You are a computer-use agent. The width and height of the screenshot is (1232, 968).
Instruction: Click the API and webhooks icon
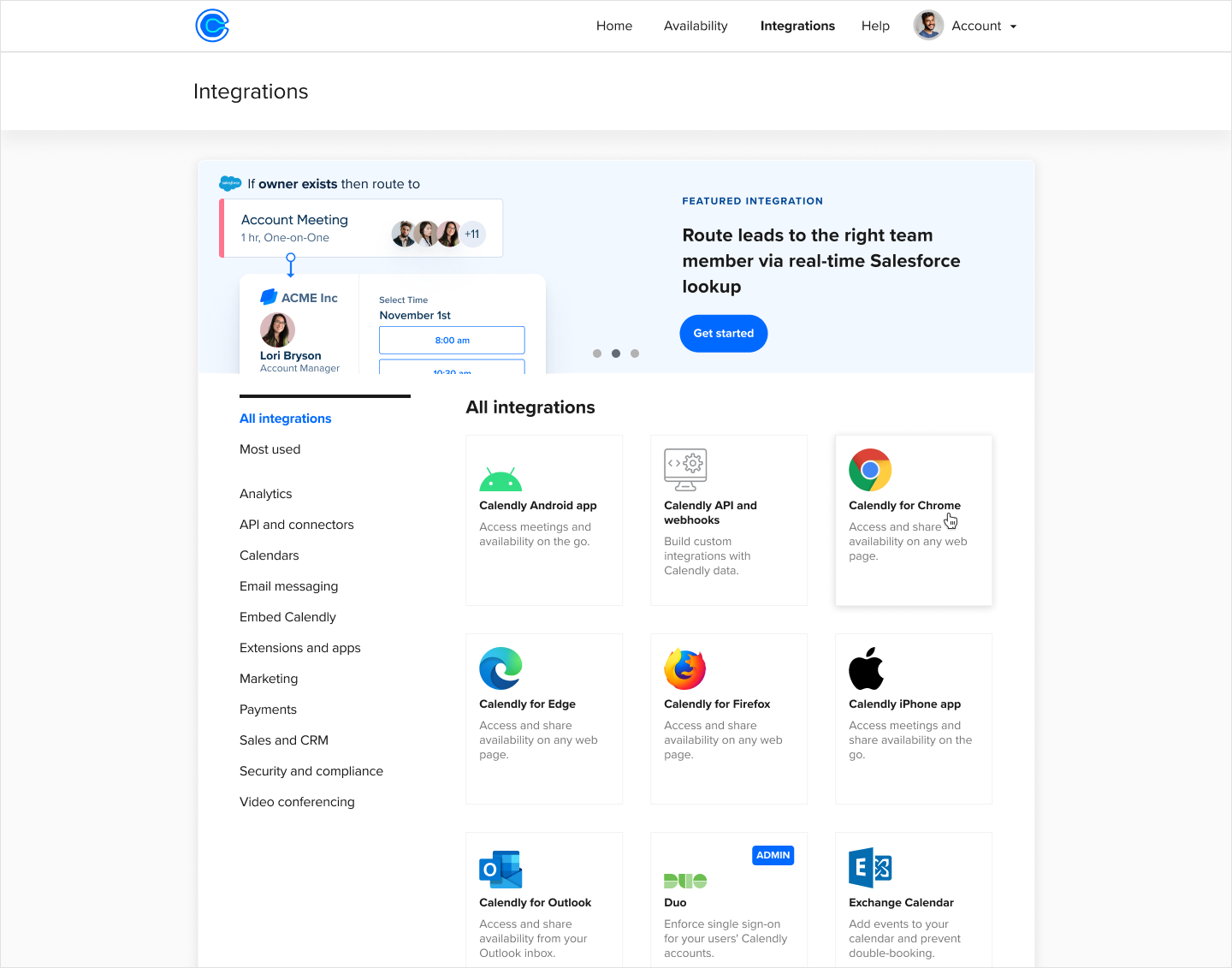click(685, 470)
